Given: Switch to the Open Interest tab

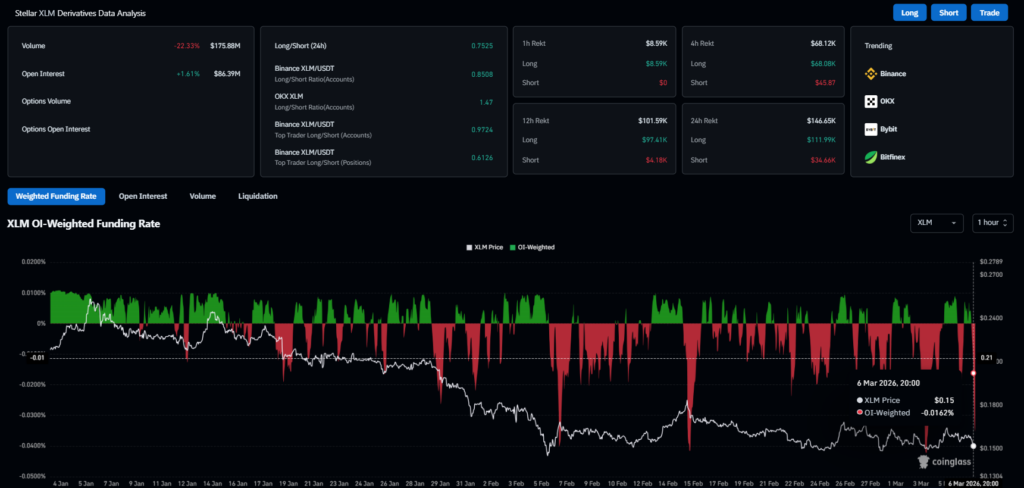Looking at the screenshot, I should click(143, 196).
